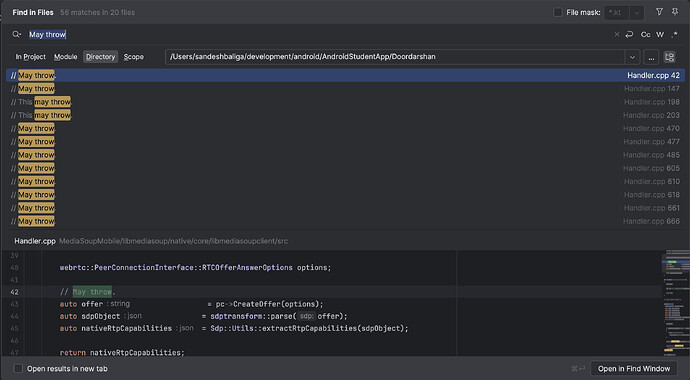Enable the File mask checkbox
Image resolution: width=690 pixels, height=380 pixels.
558,12
